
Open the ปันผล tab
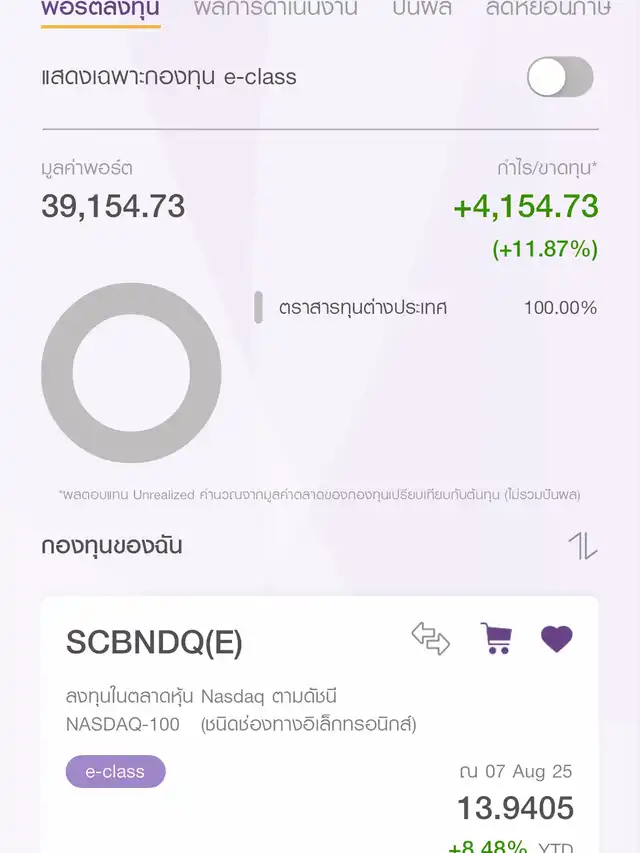(422, 9)
